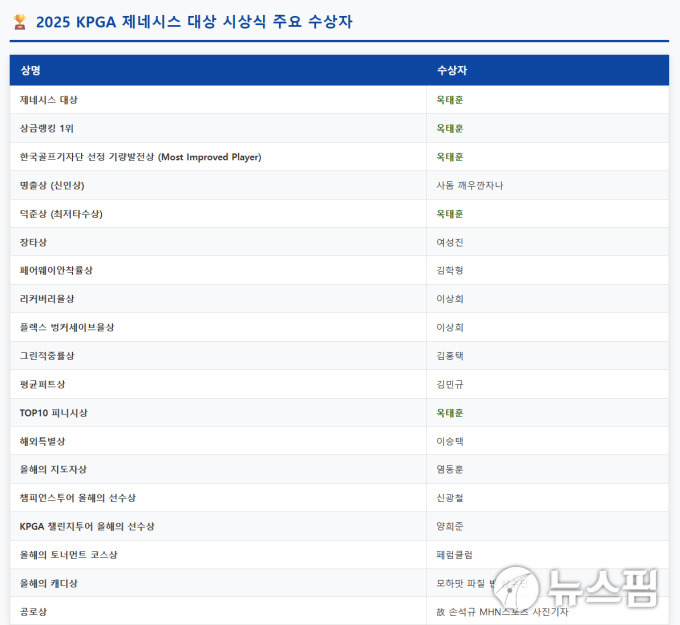
Task: Select the 덕춘상 (최저타수상) row label
Action: click(61, 214)
